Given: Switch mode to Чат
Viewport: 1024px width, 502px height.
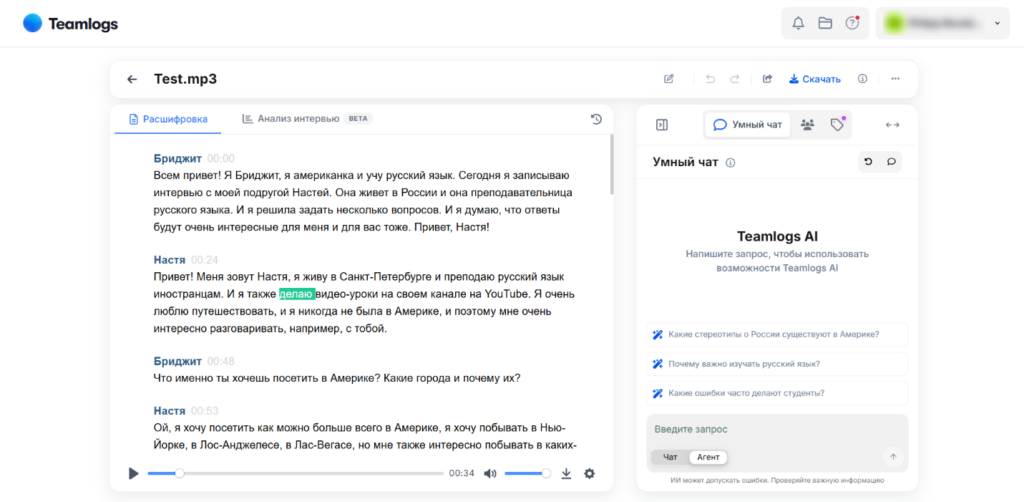Looking at the screenshot, I should point(670,457).
